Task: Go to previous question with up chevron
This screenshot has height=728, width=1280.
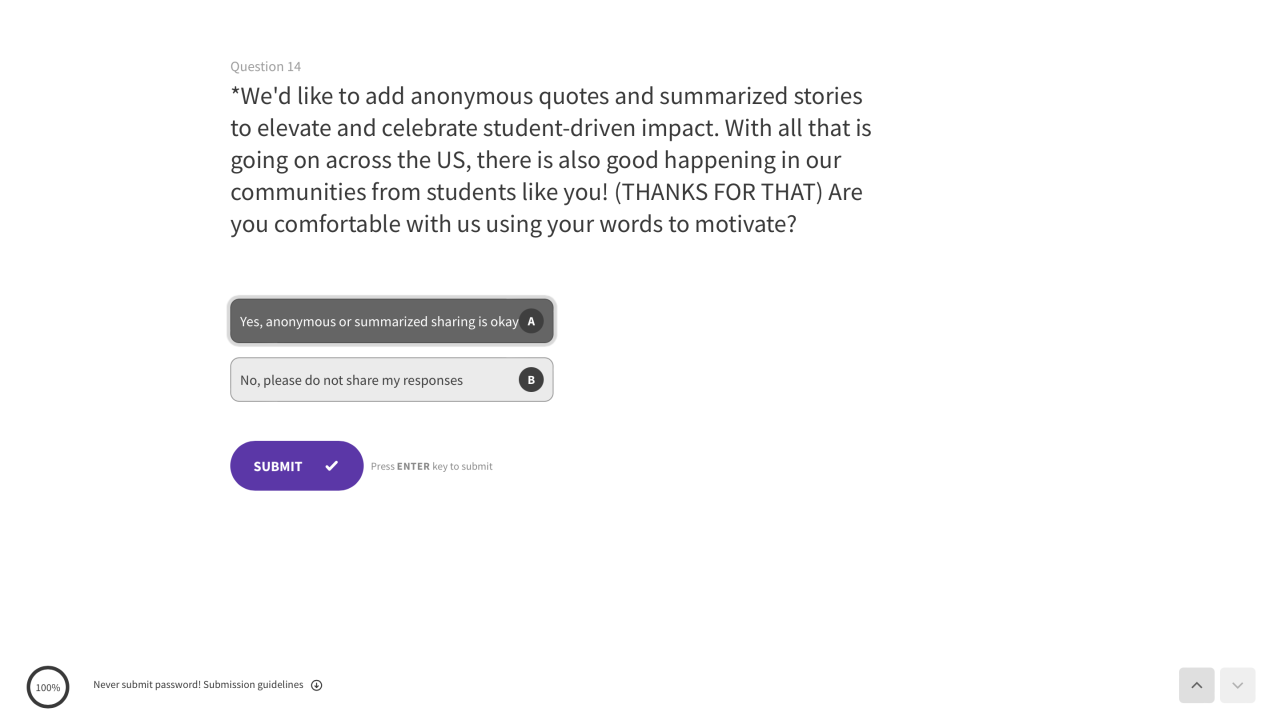Action: click(1196, 685)
